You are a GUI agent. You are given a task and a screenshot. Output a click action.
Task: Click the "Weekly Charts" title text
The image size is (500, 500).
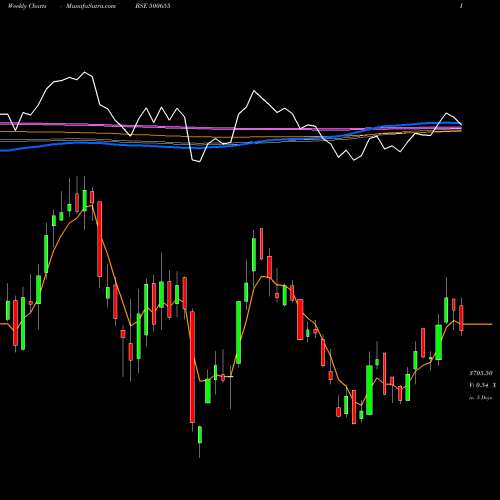click(x=27, y=6)
